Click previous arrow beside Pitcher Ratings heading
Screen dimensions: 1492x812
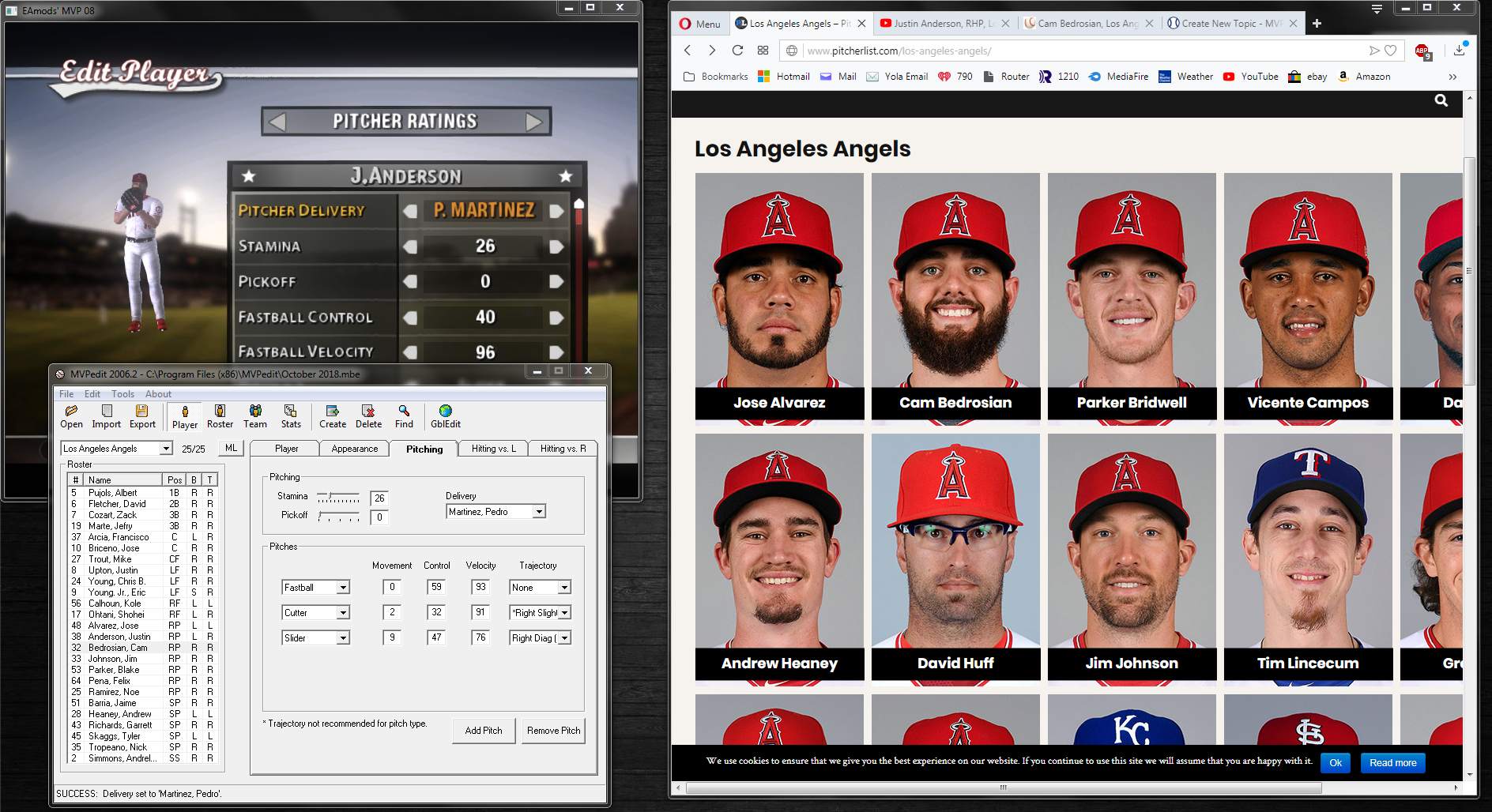click(x=277, y=122)
